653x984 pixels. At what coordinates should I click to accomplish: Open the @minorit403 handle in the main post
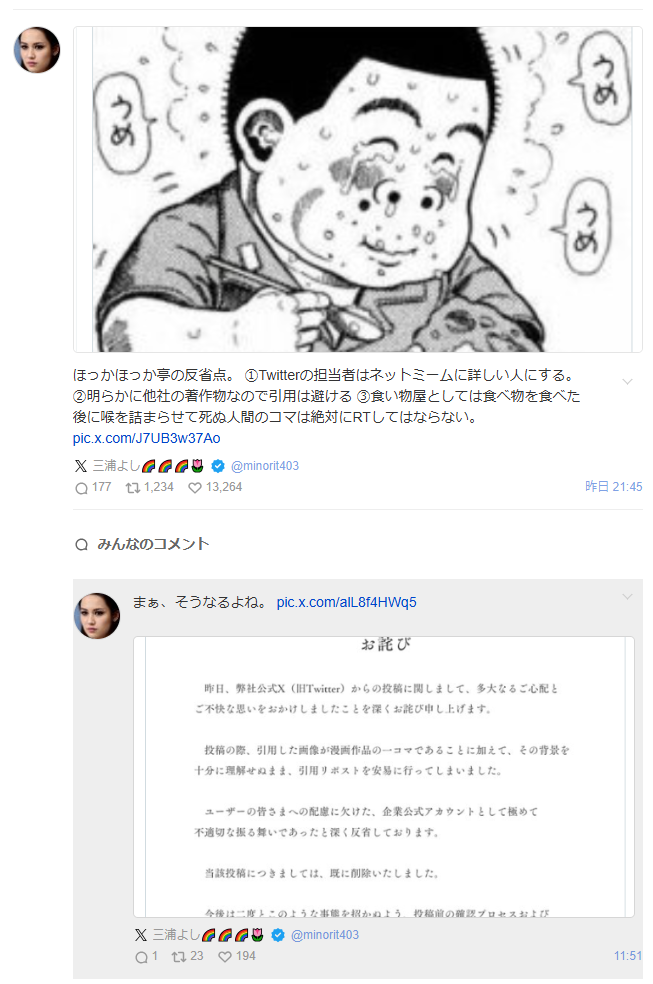point(265,466)
